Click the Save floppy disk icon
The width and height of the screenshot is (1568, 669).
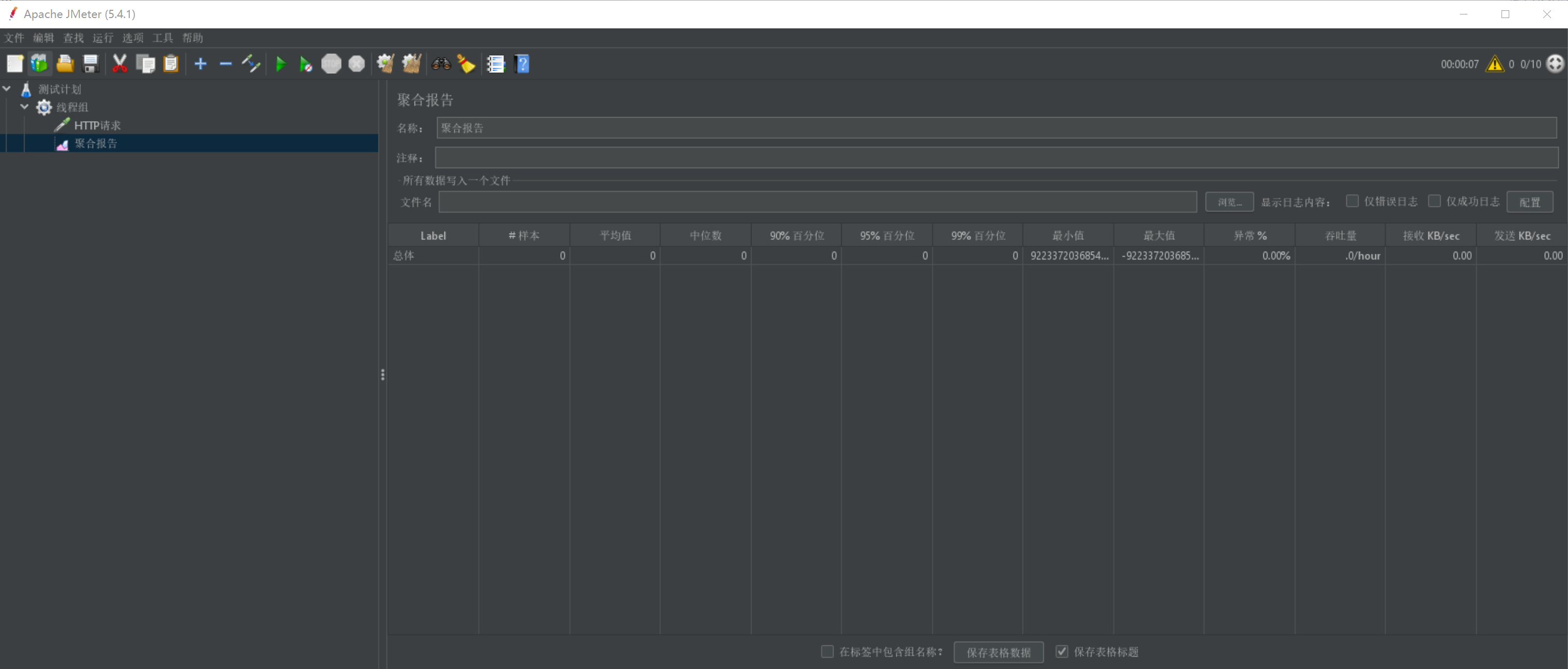(91, 63)
